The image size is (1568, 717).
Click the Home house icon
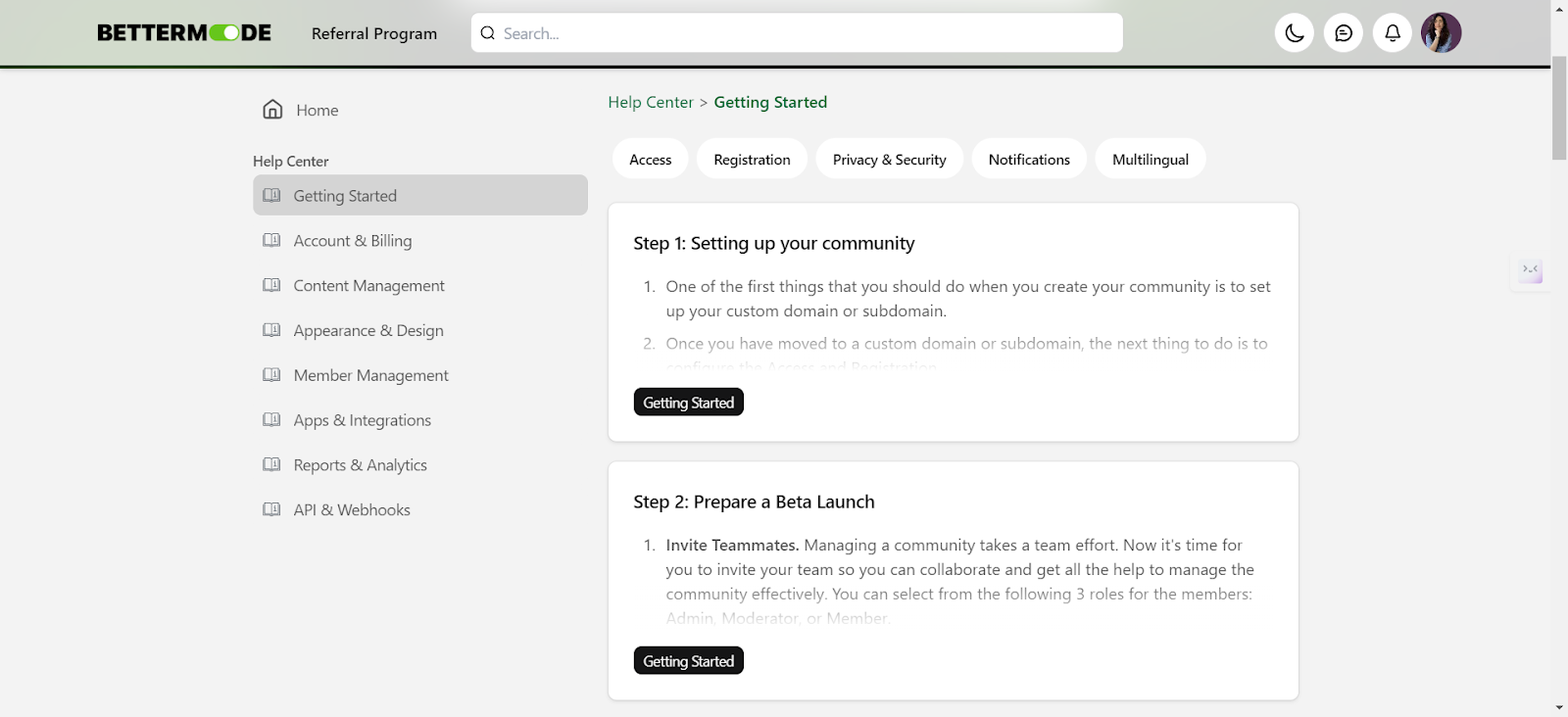pos(272,110)
